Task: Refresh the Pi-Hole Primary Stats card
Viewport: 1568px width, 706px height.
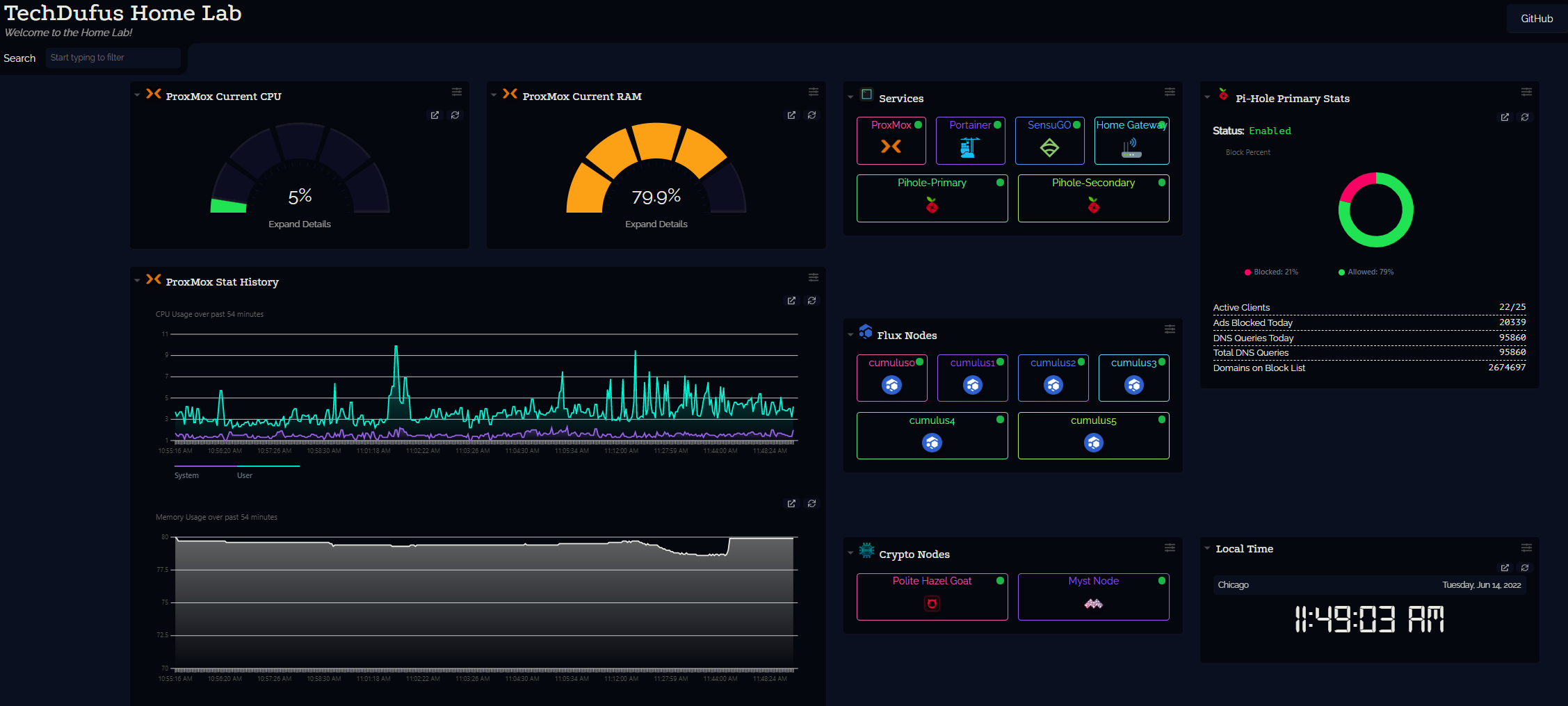Action: (1525, 117)
